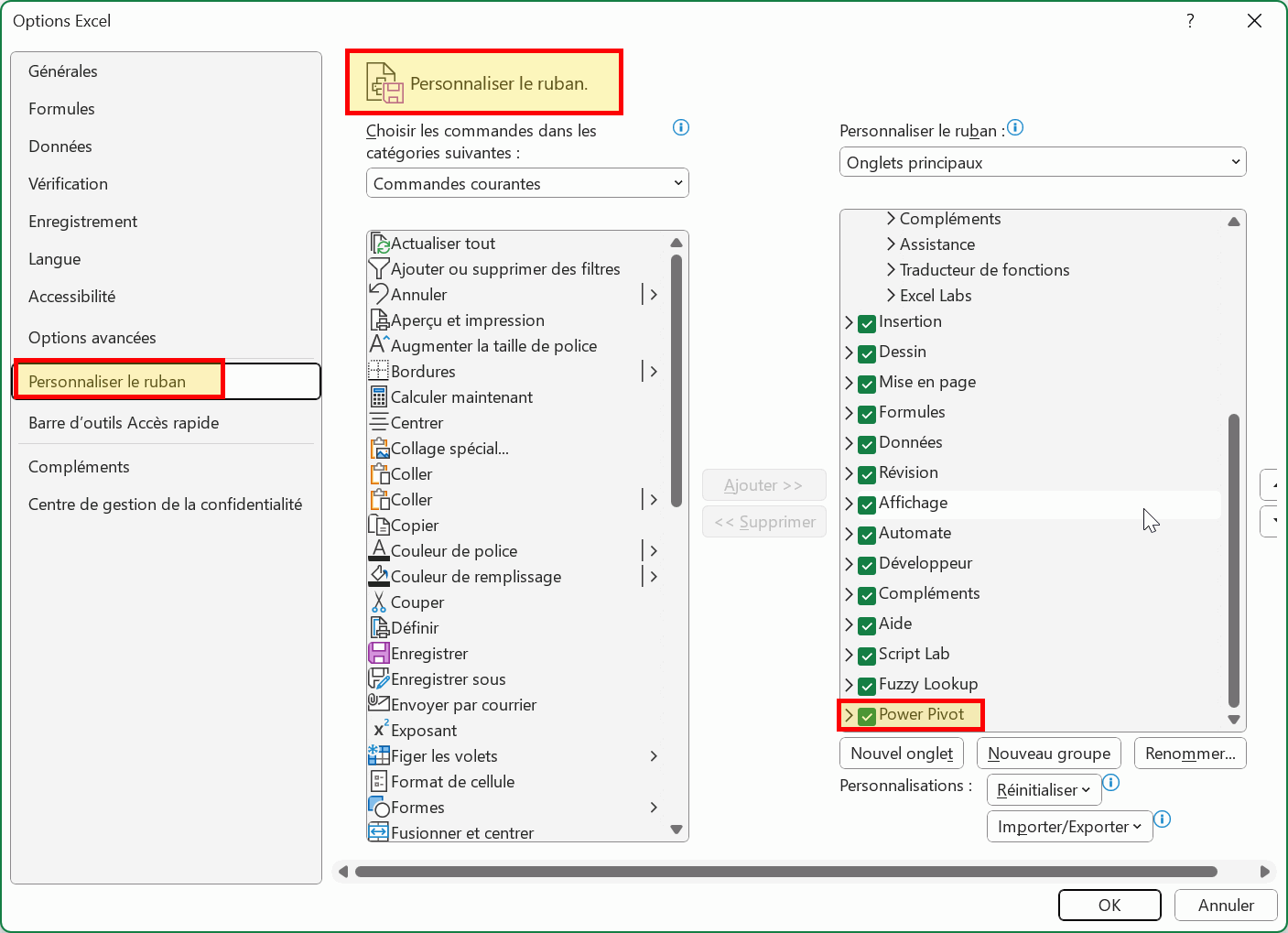Click the Annuler button beside OK

click(x=1226, y=906)
